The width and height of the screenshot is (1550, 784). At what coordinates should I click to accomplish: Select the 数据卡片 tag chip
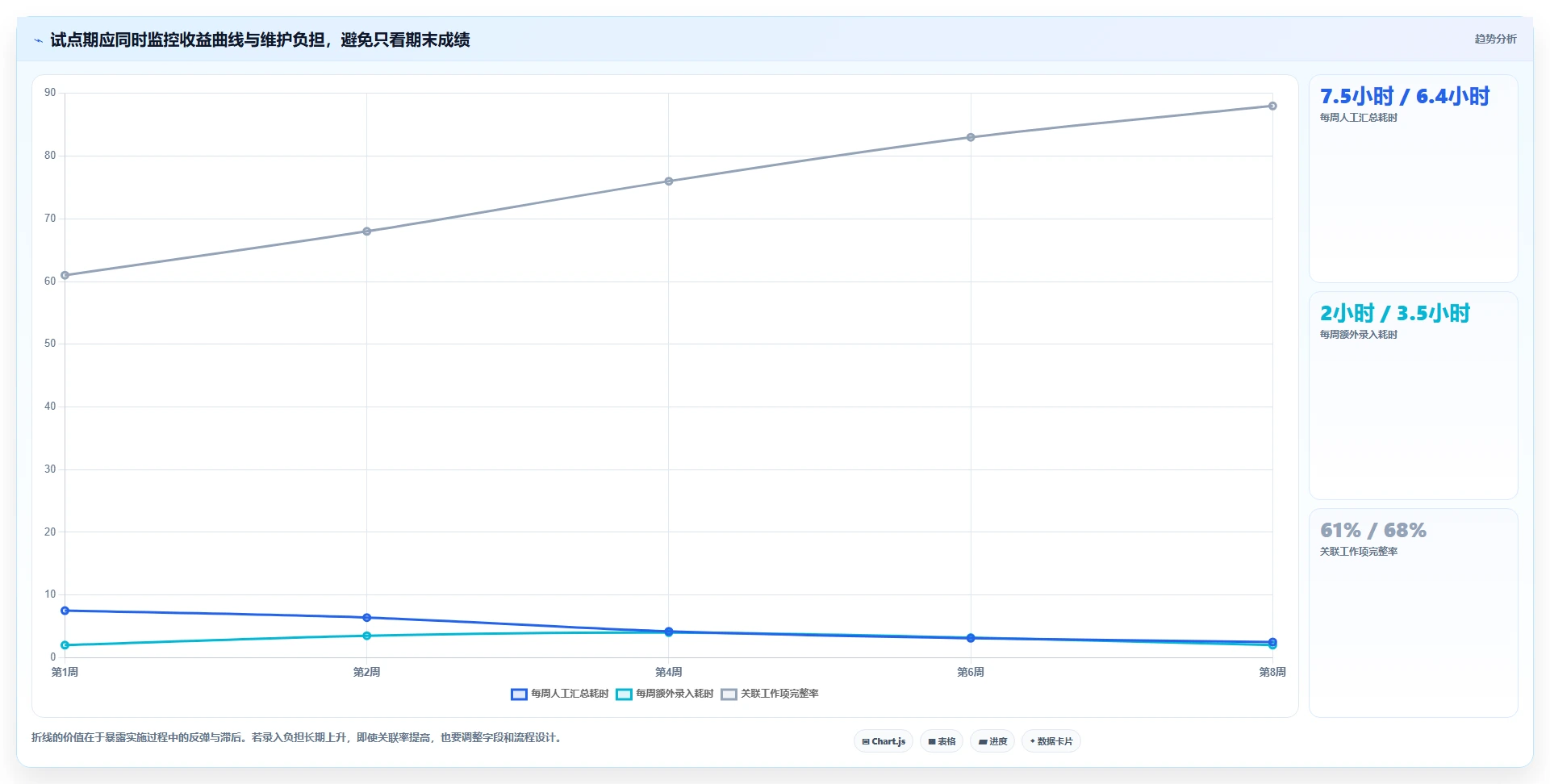[1051, 741]
